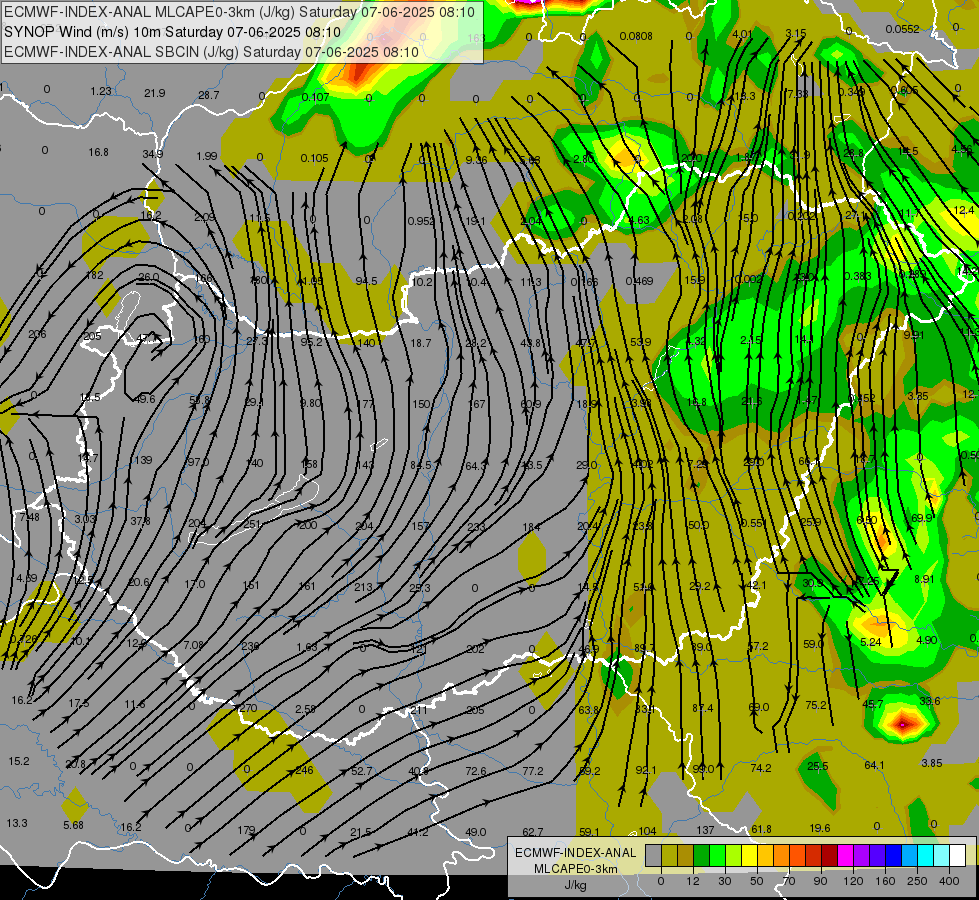Click the MLCAPE0-3km label in legend

576,869
